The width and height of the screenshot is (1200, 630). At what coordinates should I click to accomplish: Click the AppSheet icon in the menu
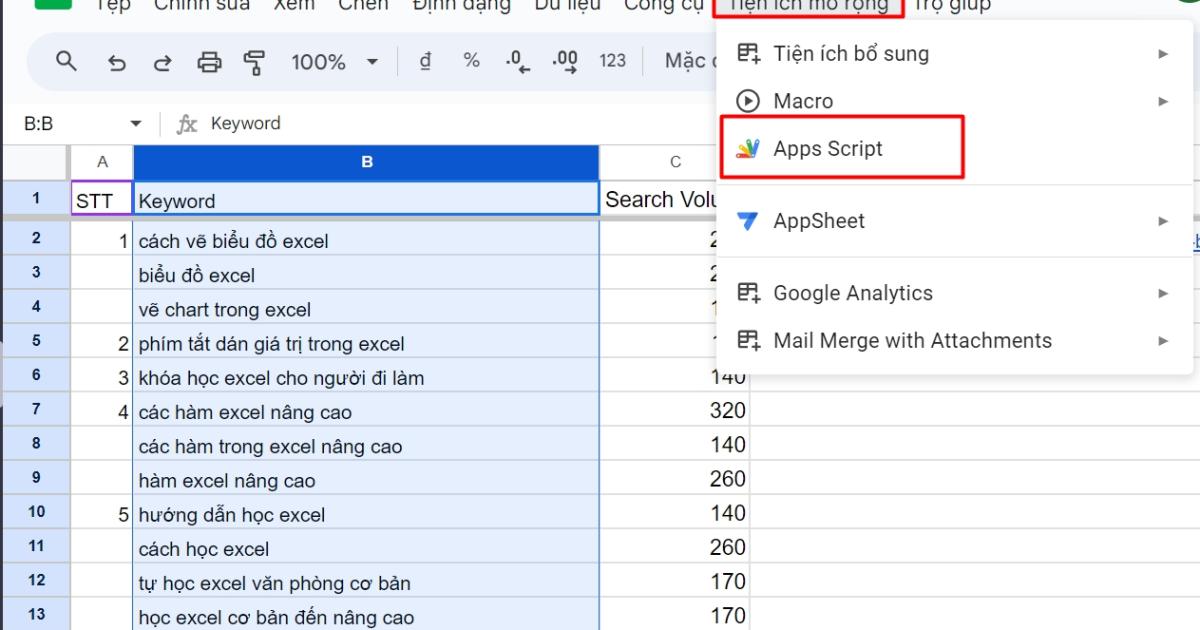(x=747, y=221)
